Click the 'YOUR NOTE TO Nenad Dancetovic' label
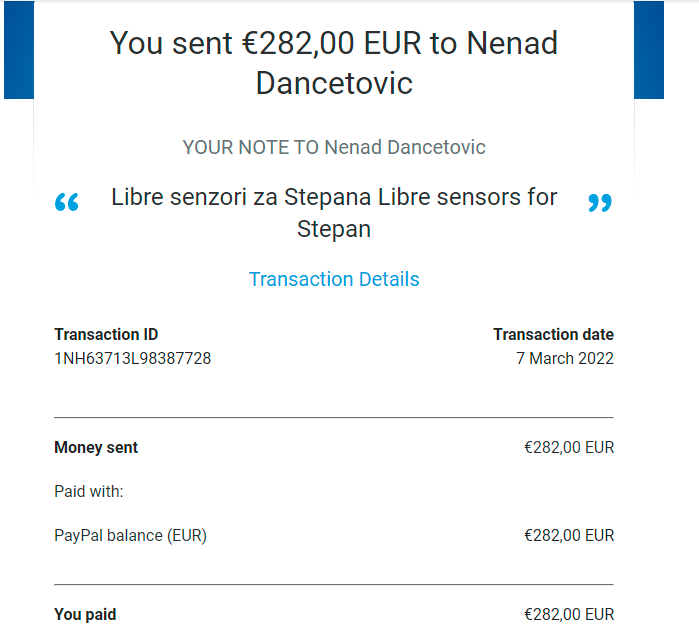699x633 pixels. coord(334,148)
